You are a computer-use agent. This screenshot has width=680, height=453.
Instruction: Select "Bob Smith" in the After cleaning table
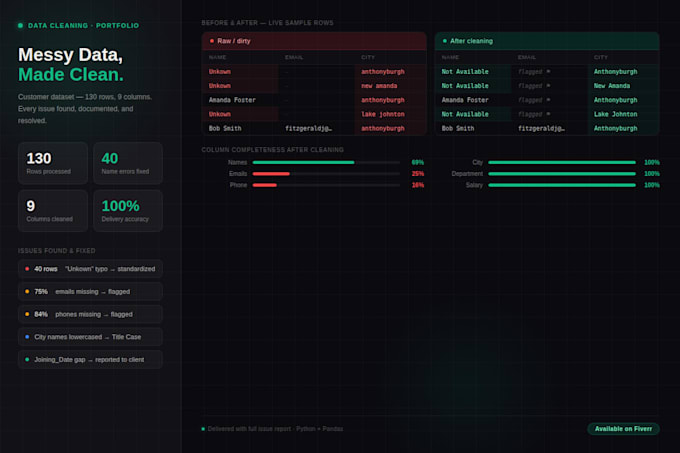458,128
